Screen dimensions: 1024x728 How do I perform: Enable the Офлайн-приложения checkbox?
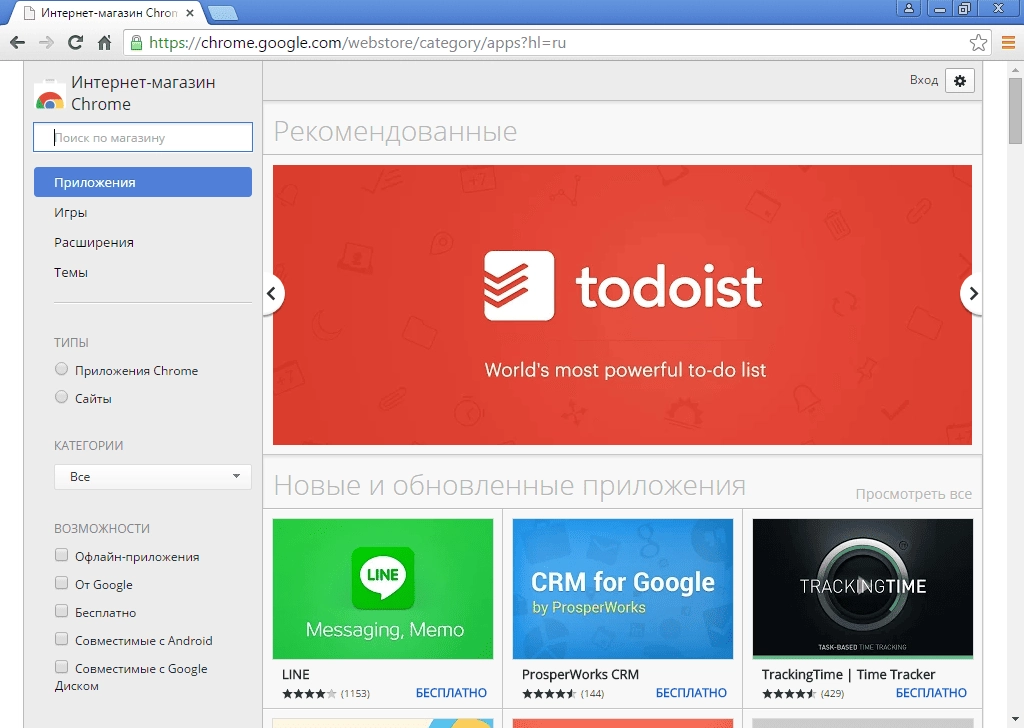pyautogui.click(x=61, y=555)
